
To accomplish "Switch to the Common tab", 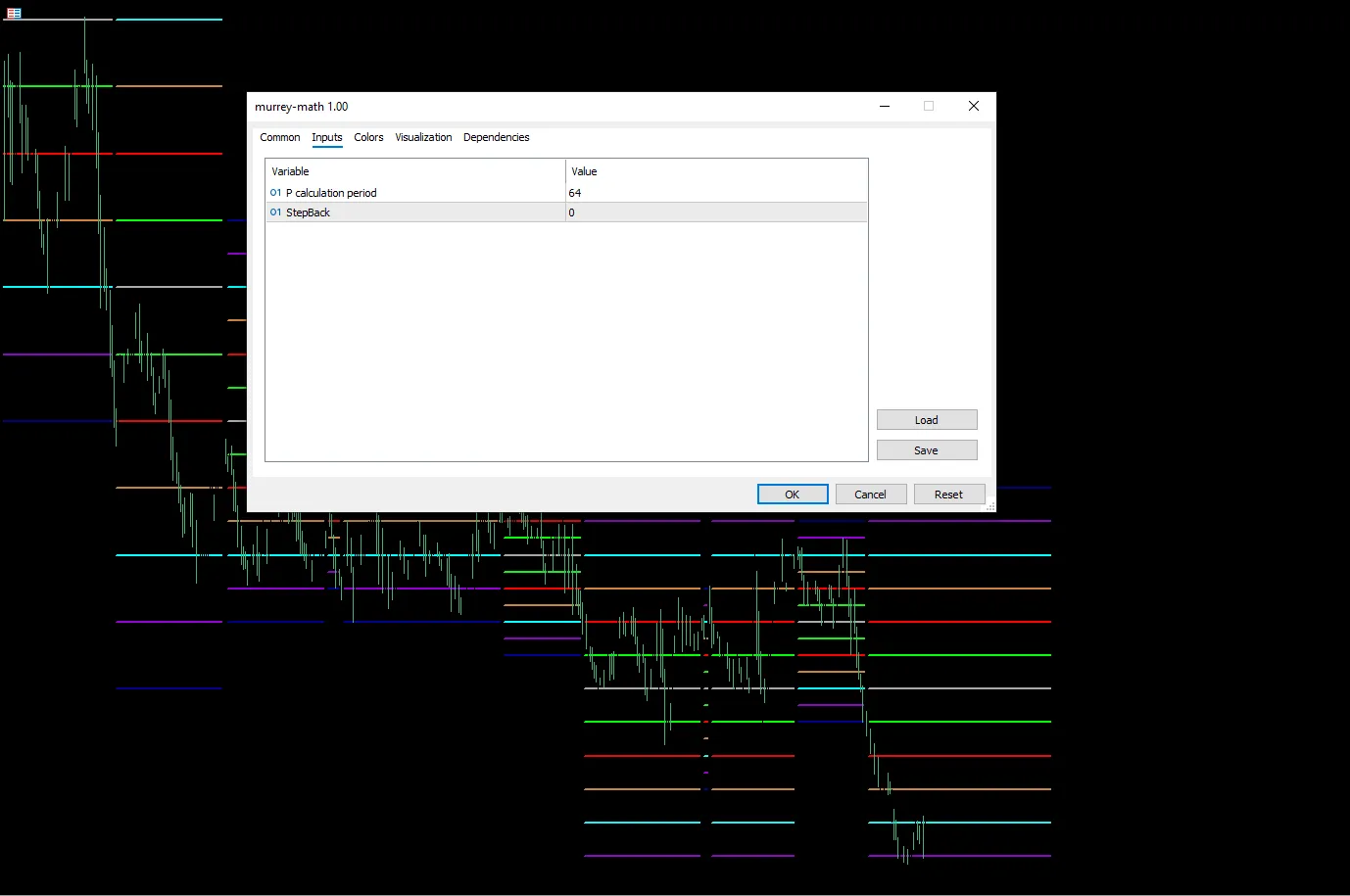I will point(279,137).
